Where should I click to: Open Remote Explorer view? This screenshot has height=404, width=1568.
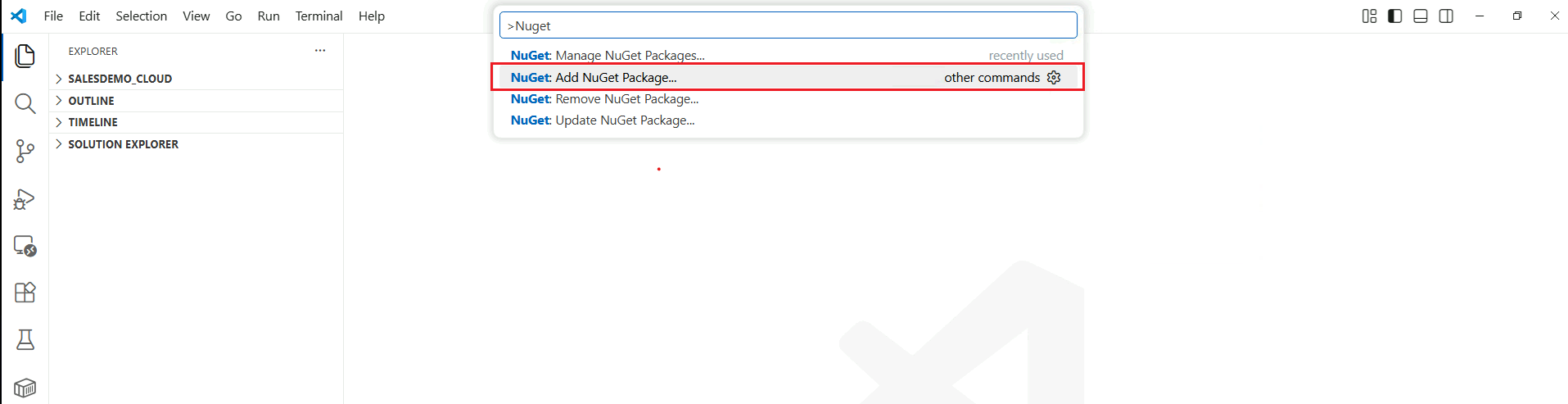tap(25, 246)
